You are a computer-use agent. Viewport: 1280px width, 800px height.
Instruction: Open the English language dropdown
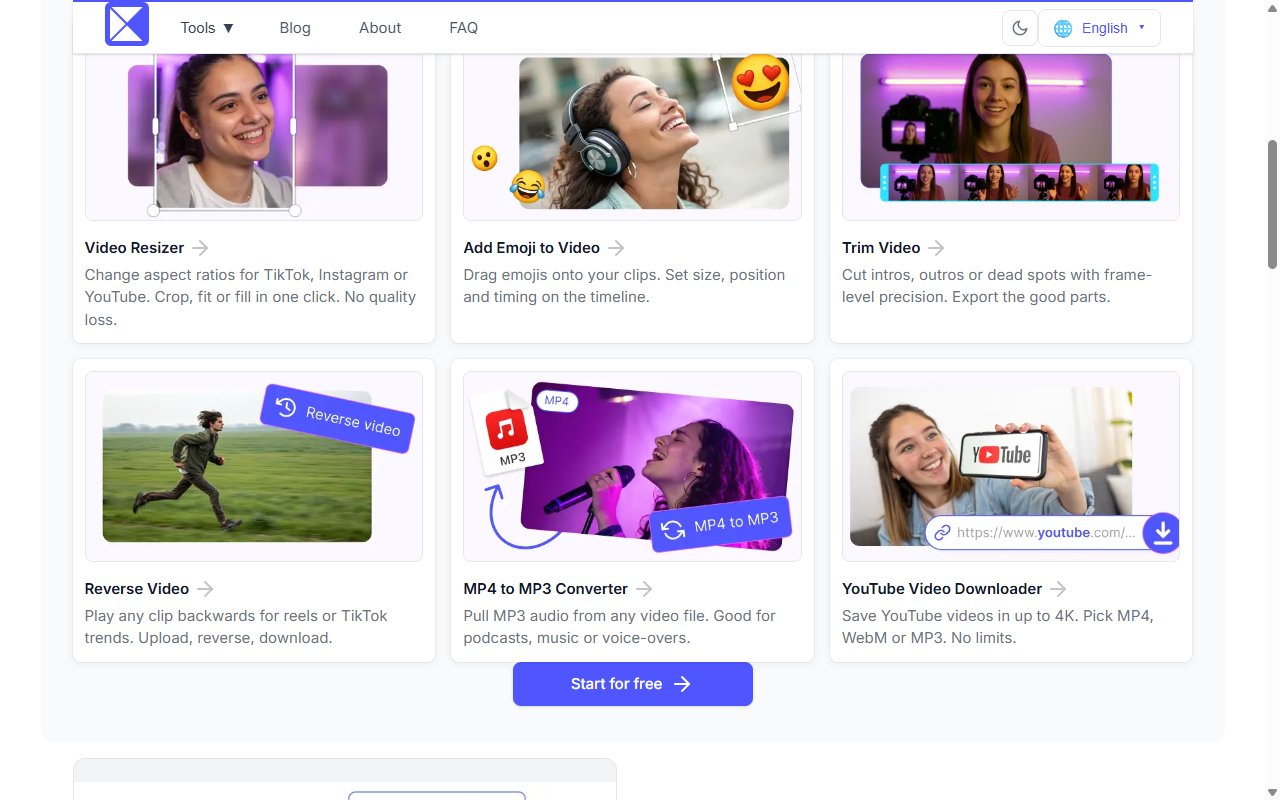pyautogui.click(x=1099, y=28)
